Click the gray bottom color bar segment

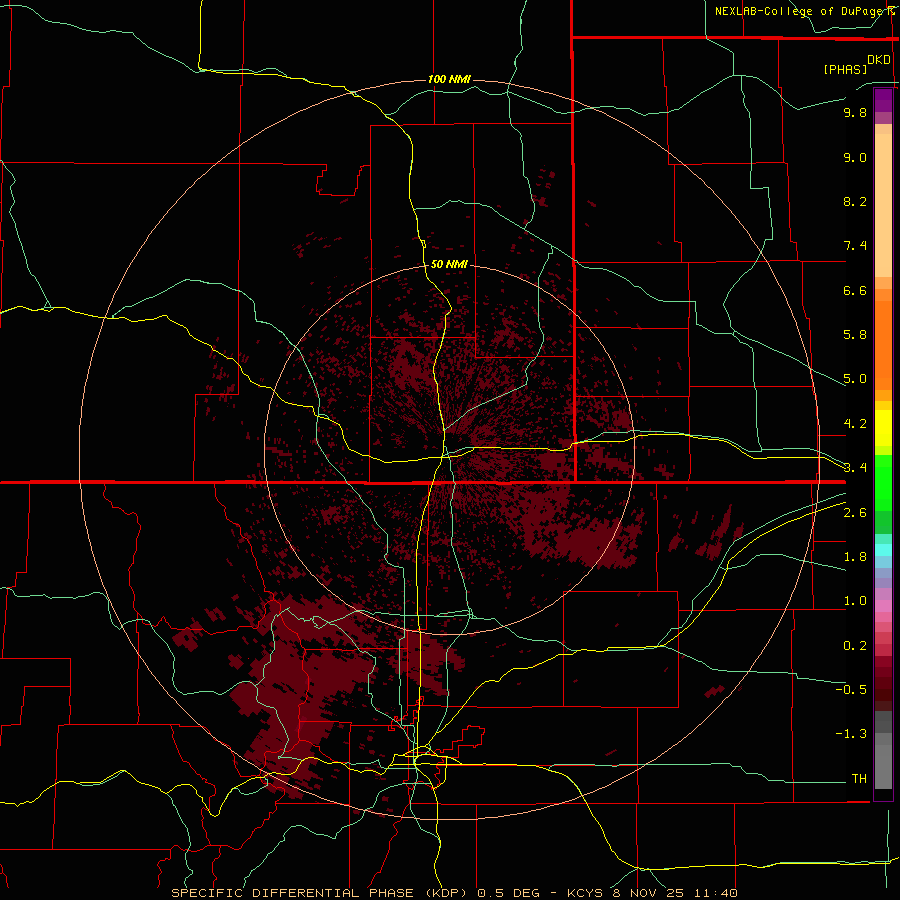point(883,766)
